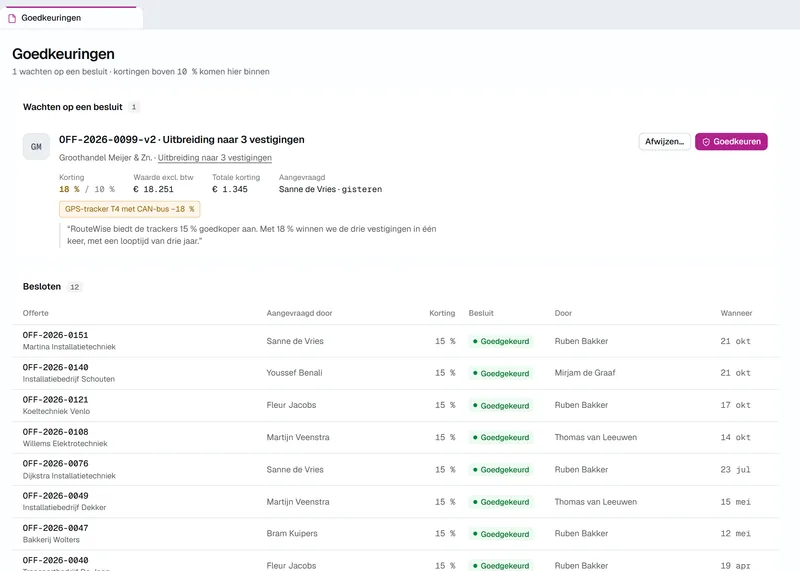The image size is (800, 571).
Task: Select heading OFF-2026-0099-v2 Uitbreiding naar 3 vestigingen
Action: pos(182,139)
